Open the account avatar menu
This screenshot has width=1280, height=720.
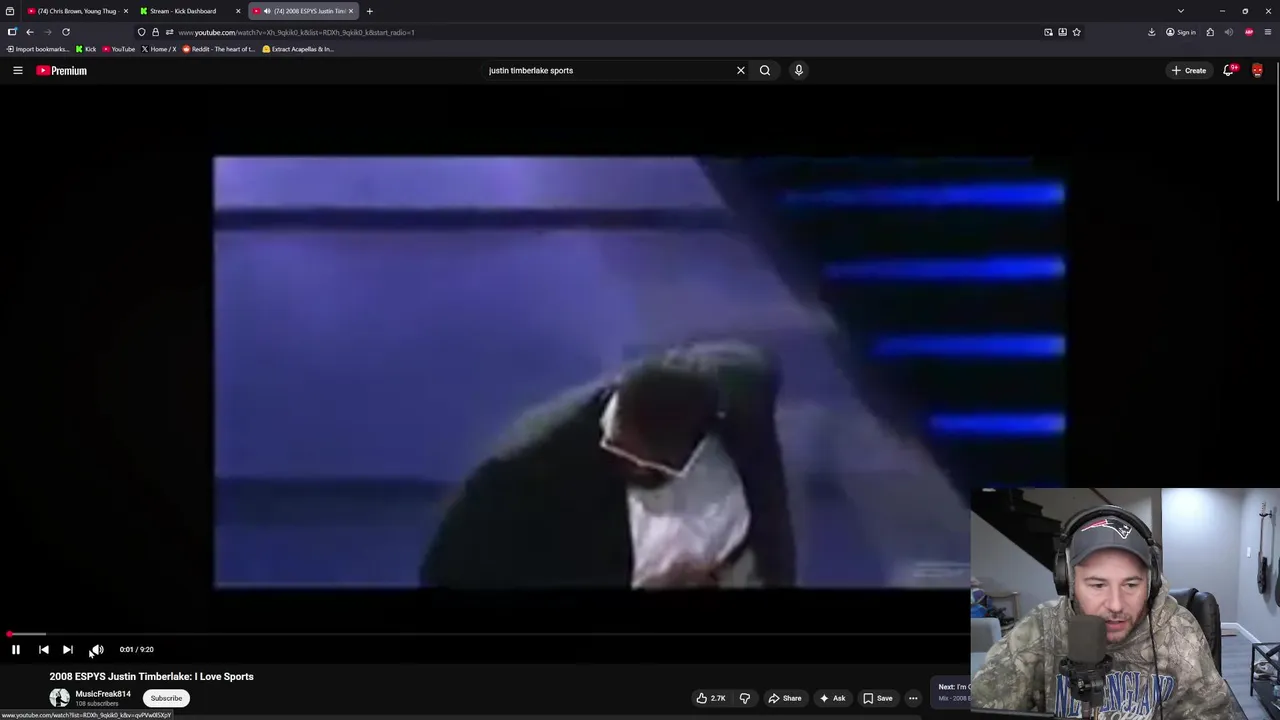point(1257,70)
